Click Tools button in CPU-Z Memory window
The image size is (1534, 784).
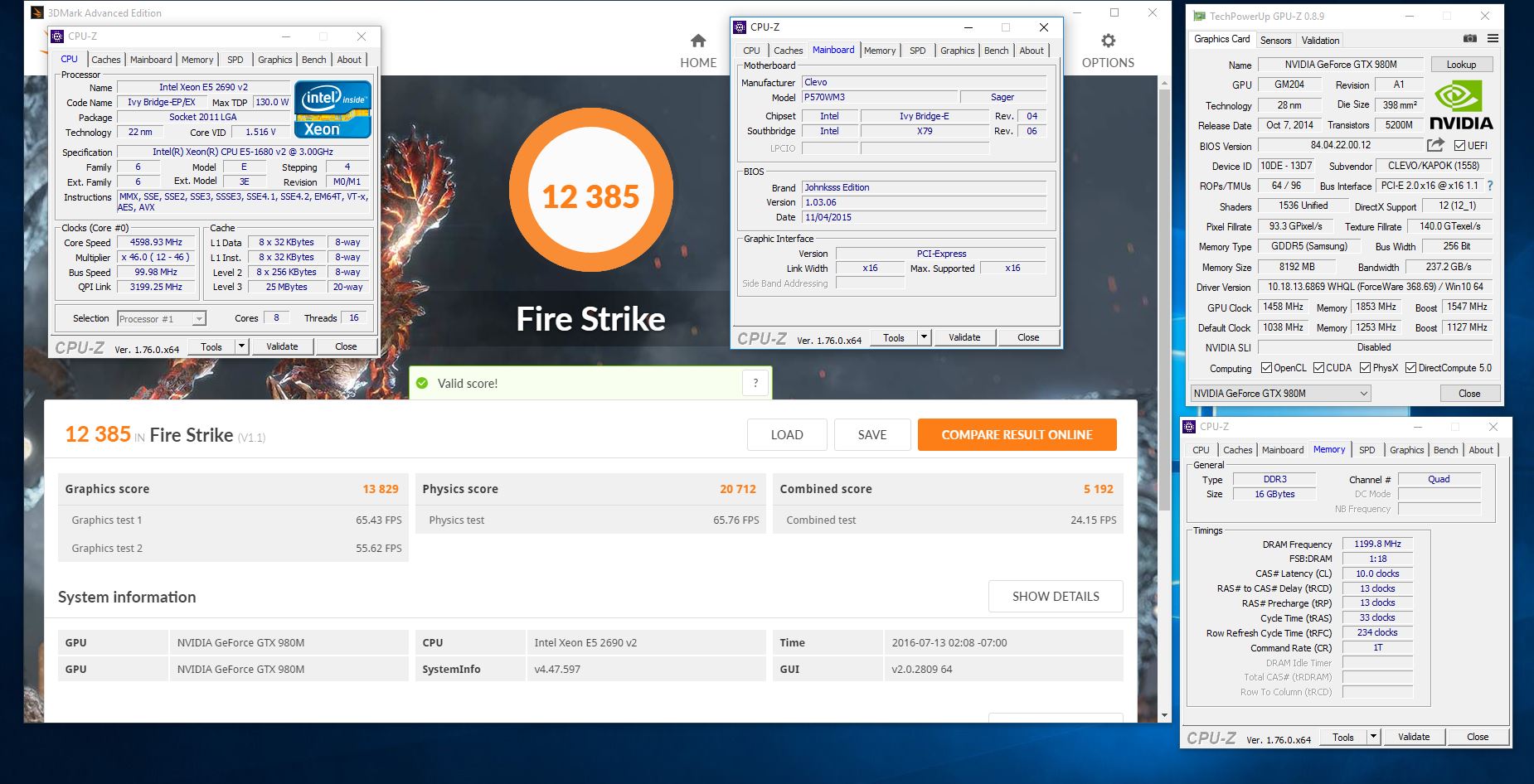[1343, 737]
